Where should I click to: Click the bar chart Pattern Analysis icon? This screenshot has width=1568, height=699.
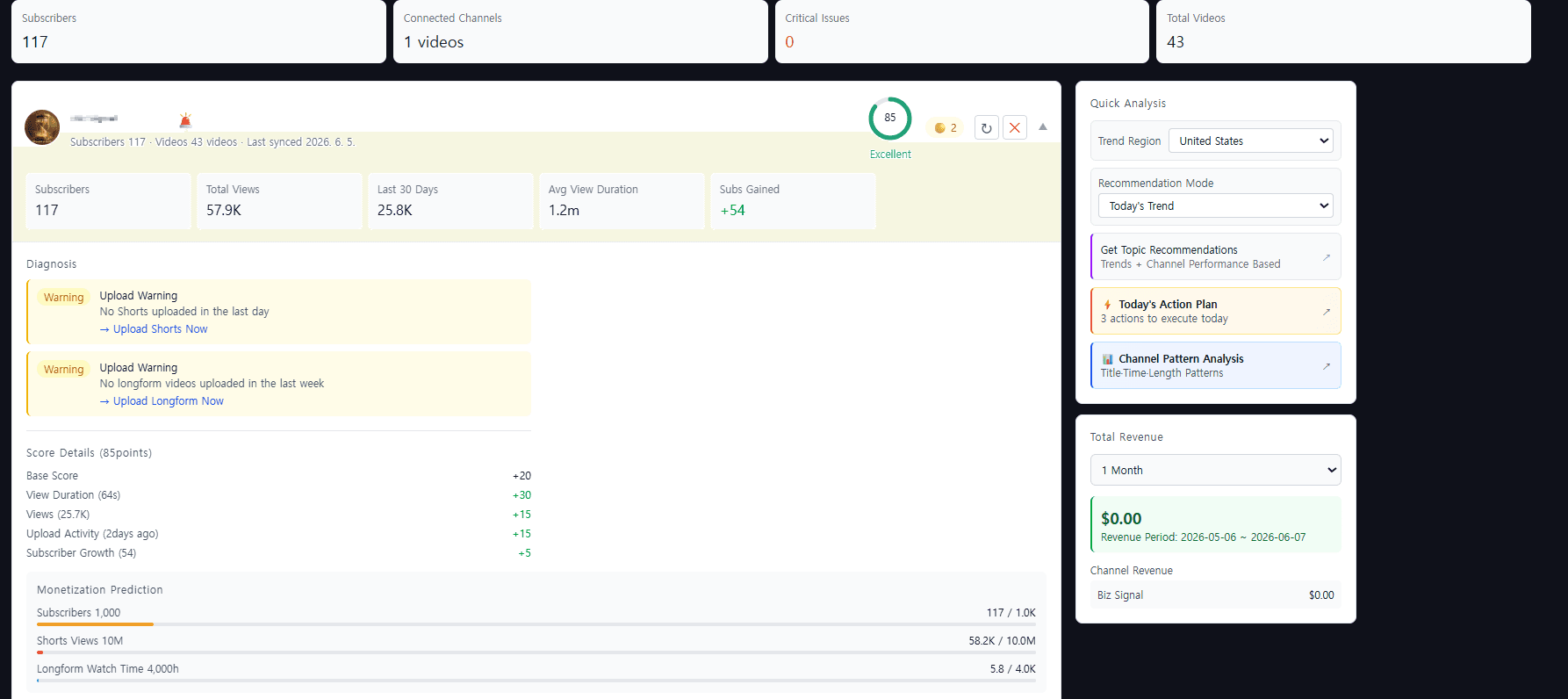pos(1107,359)
